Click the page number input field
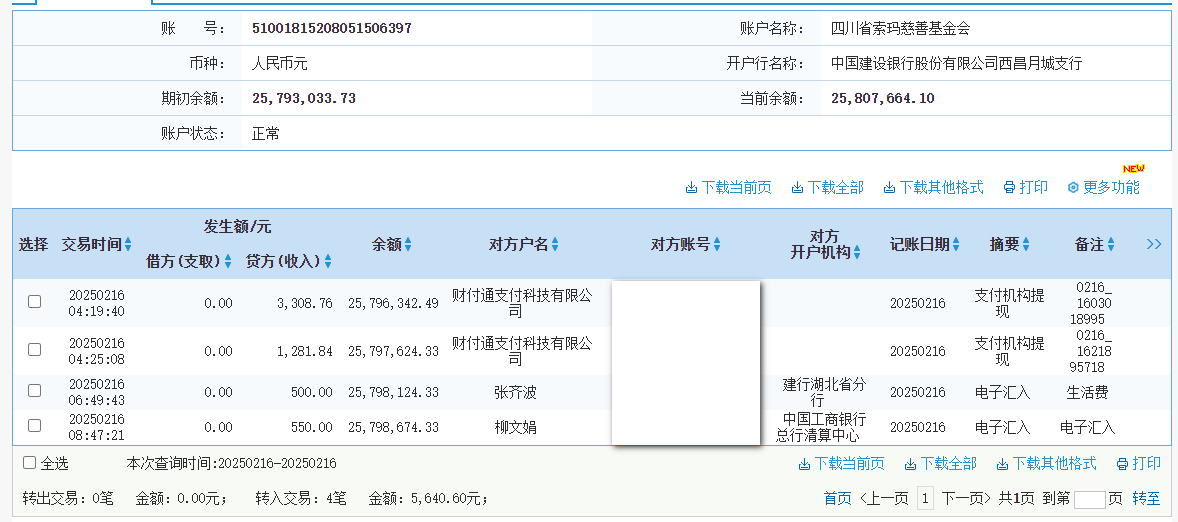This screenshot has width=1178, height=522. point(1090,499)
